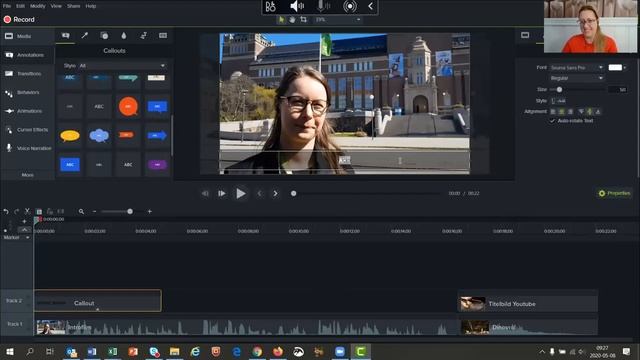Select the yellow oval speech bubble callout
This screenshot has height=360, width=640.
(x=70, y=136)
